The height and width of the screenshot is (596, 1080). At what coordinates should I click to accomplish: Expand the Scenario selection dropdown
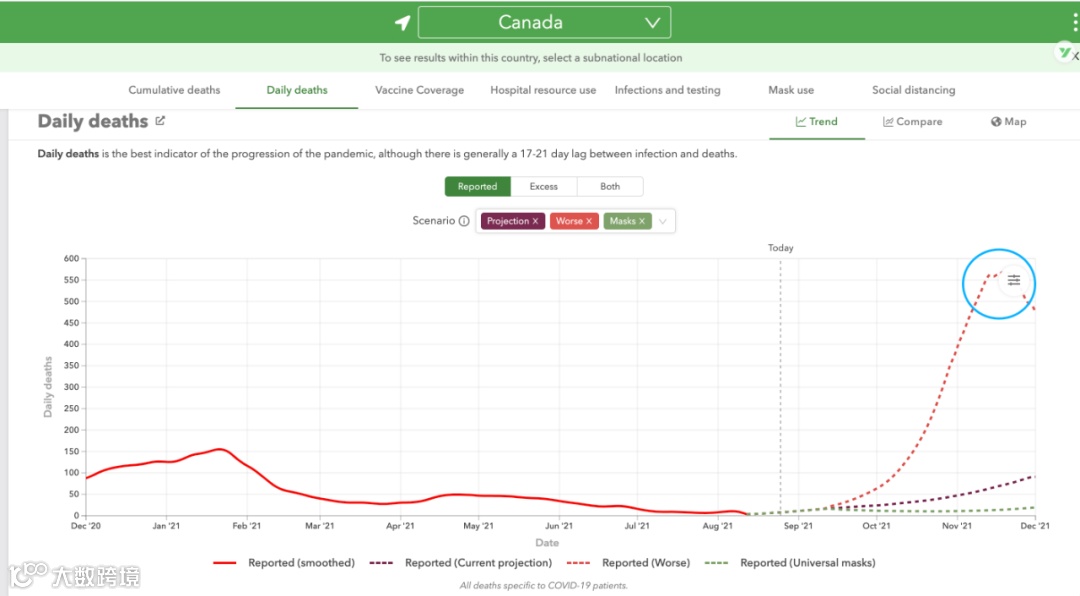tap(663, 221)
